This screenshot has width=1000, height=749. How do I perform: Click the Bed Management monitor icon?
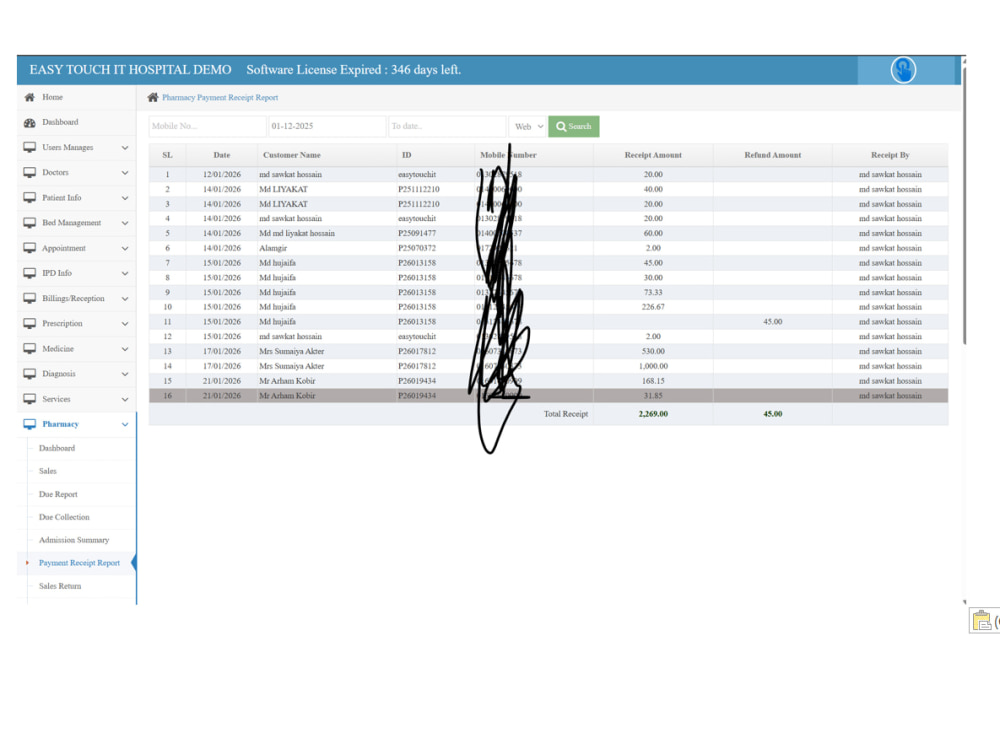29,223
